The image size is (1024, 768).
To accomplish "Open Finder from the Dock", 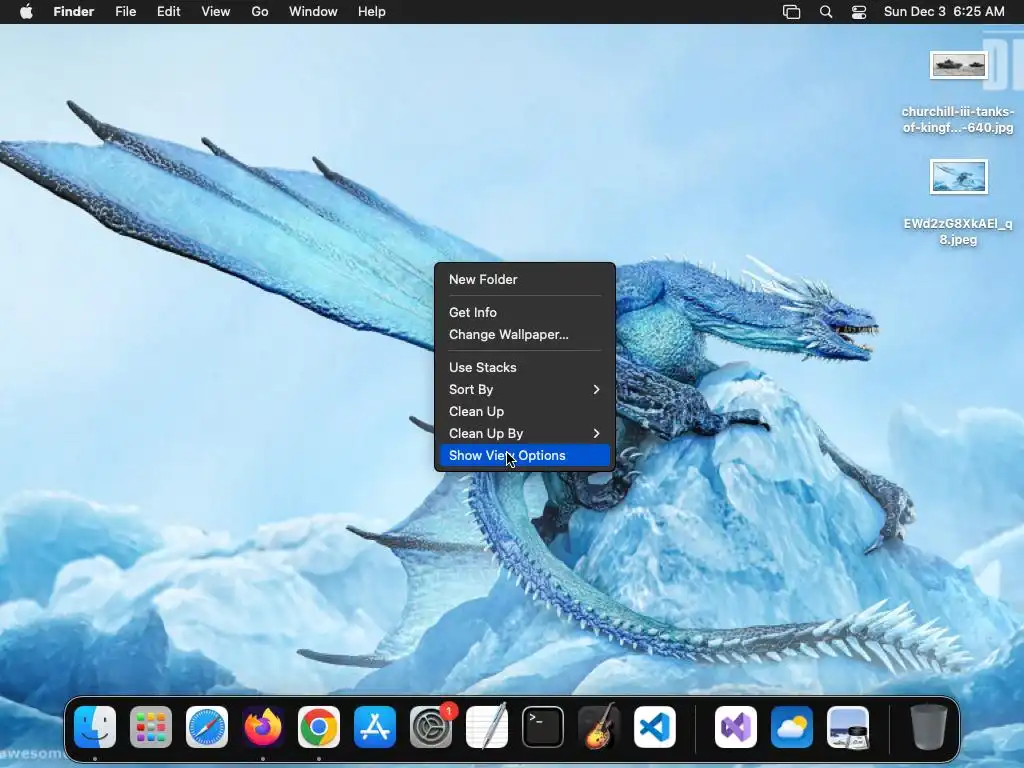I will [x=95, y=727].
